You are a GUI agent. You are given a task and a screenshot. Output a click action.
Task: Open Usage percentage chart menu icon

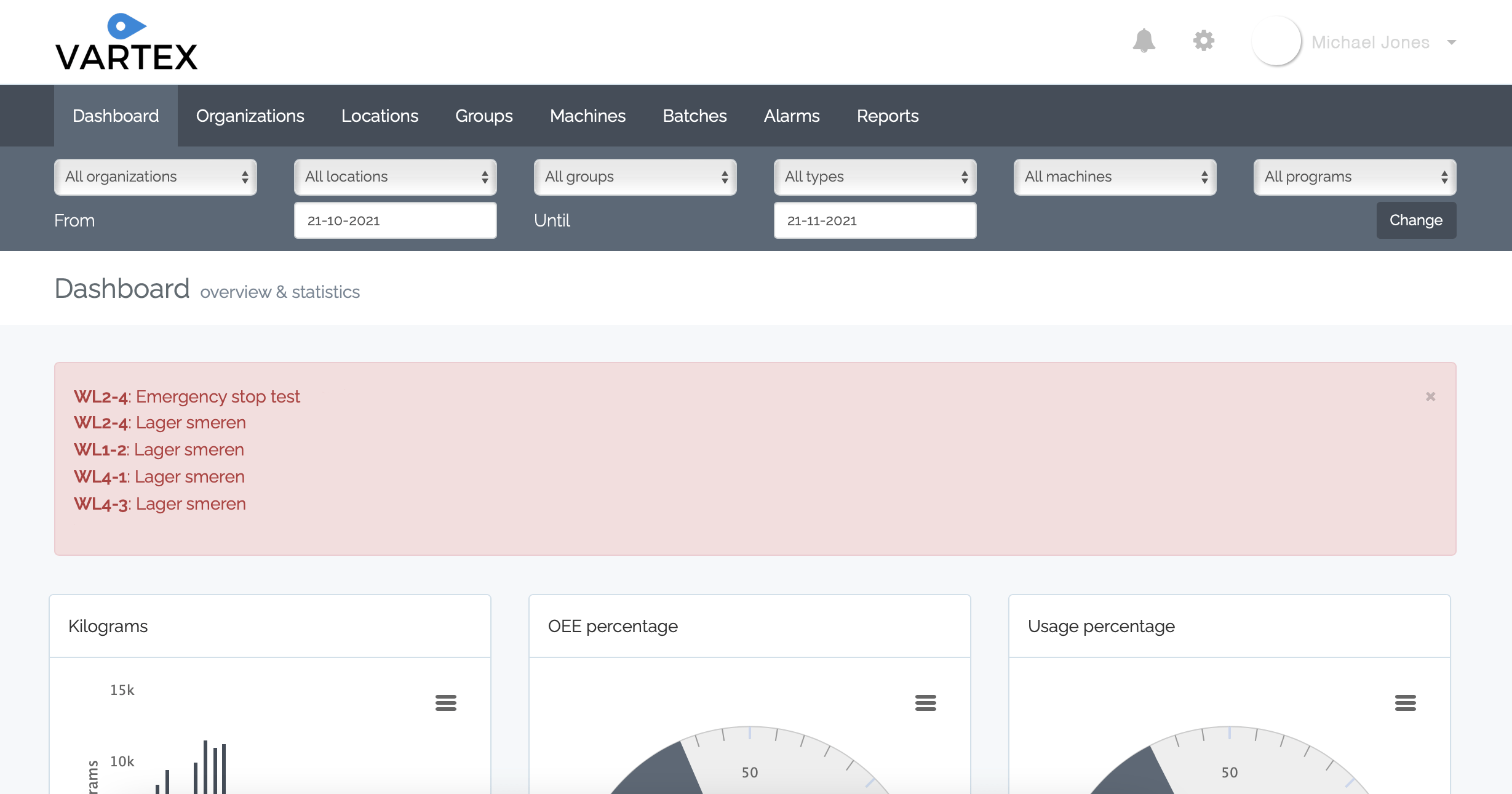1405,702
